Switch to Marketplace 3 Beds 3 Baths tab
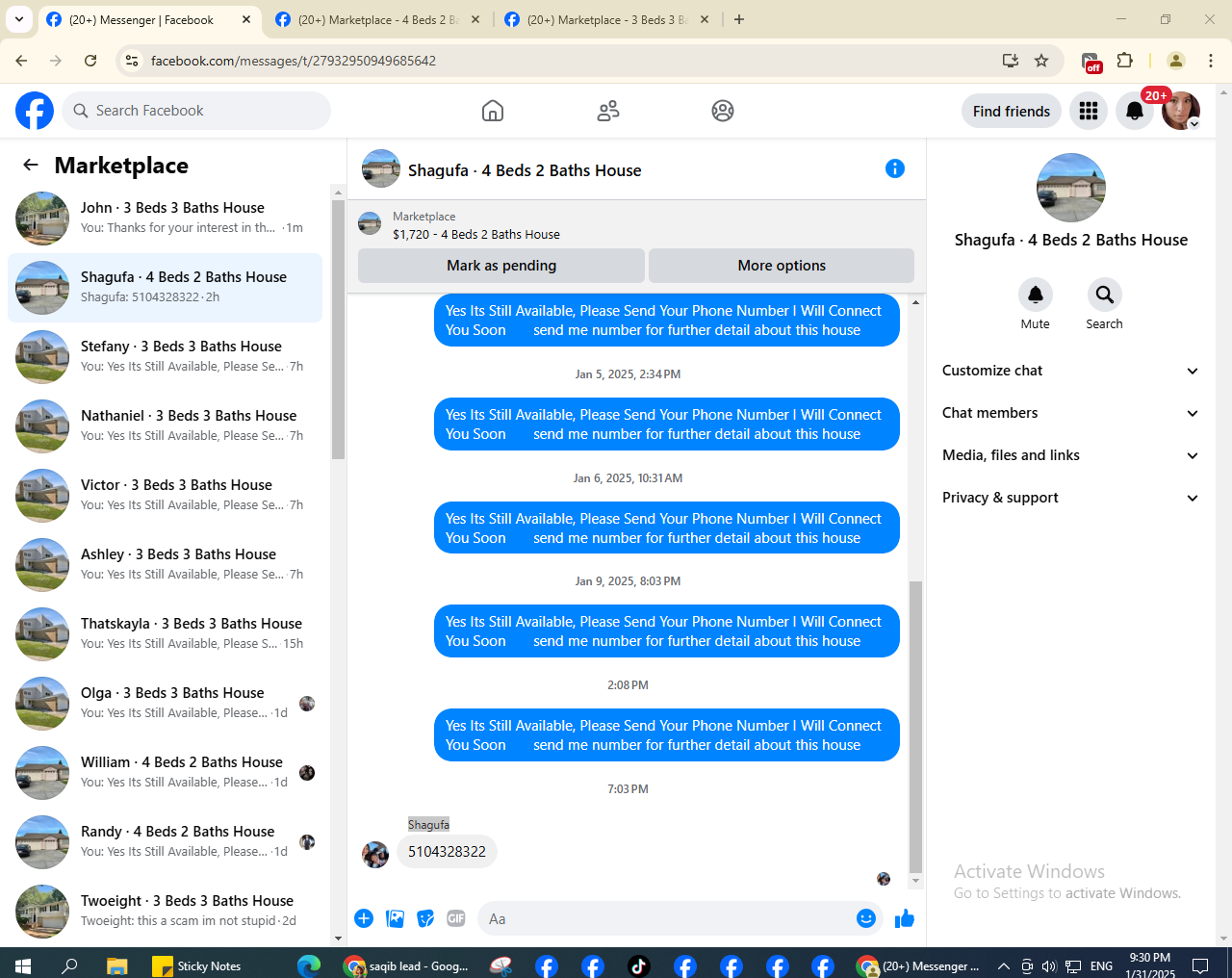The width and height of the screenshot is (1232, 978). click(x=607, y=19)
